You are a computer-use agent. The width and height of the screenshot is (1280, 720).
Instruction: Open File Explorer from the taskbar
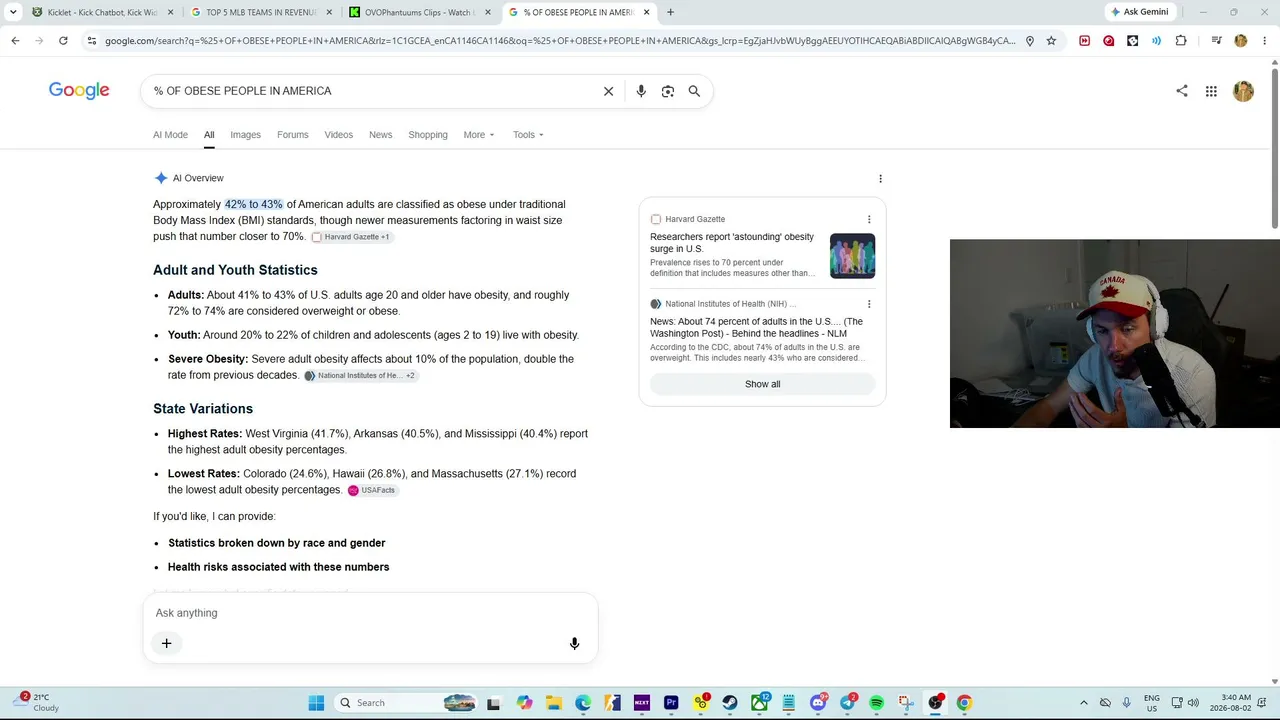click(x=554, y=703)
